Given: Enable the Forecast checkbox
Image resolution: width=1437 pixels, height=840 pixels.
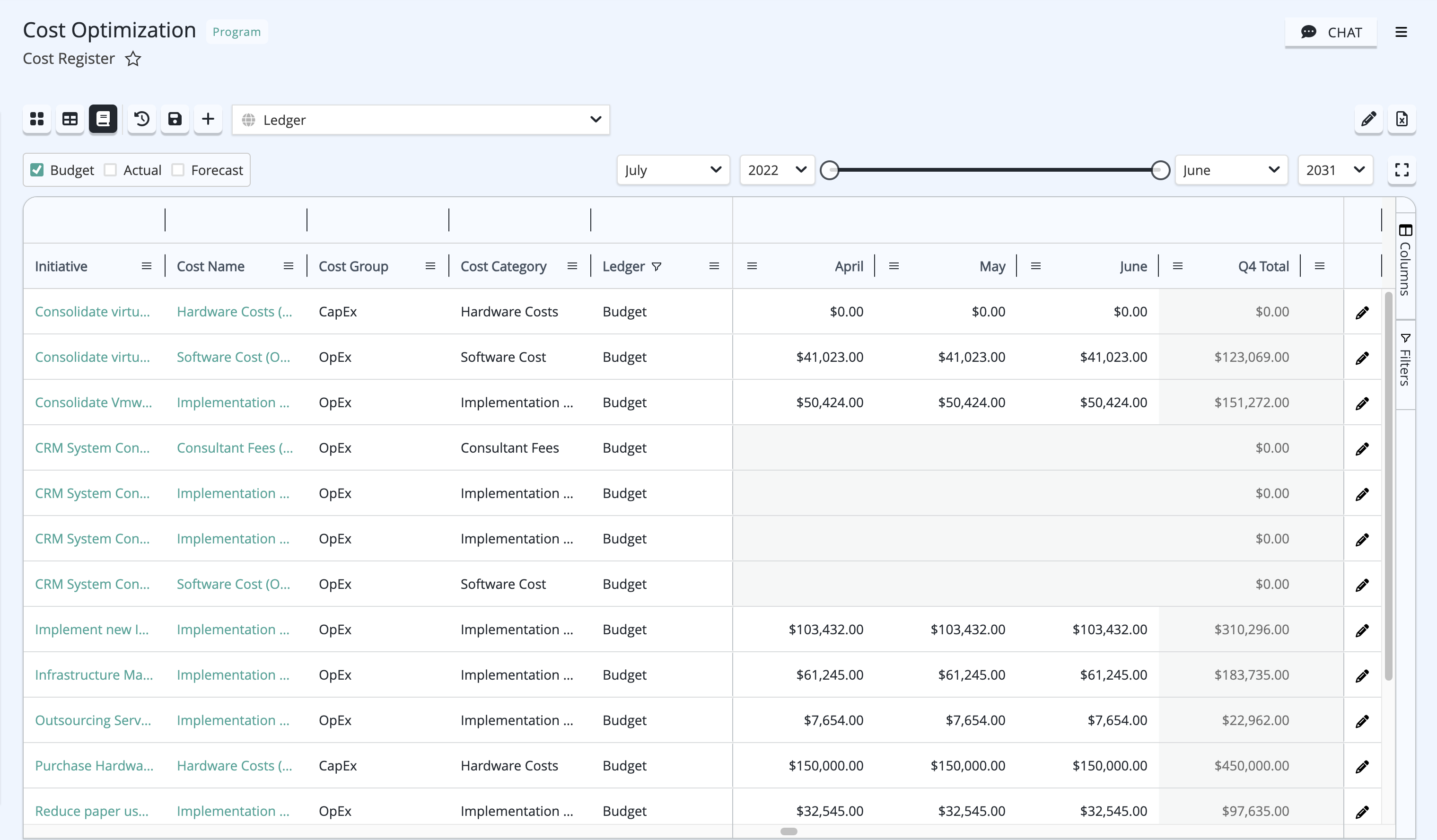Looking at the screenshot, I should coord(178,170).
